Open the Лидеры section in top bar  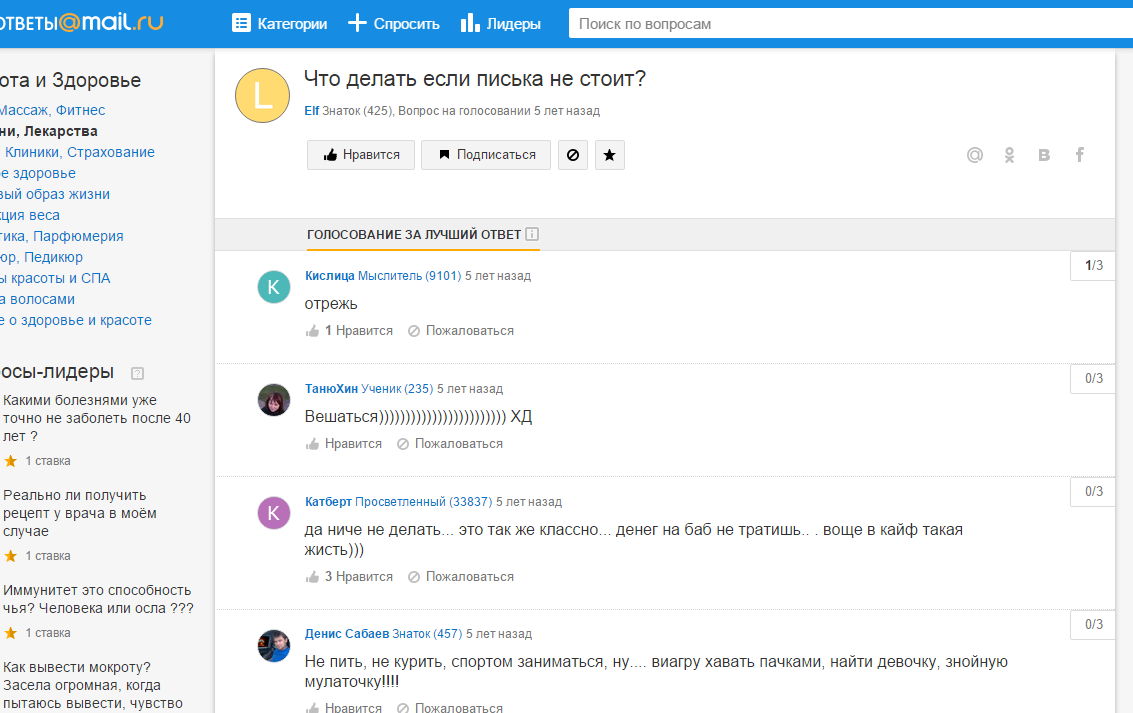pyautogui.click(x=500, y=24)
